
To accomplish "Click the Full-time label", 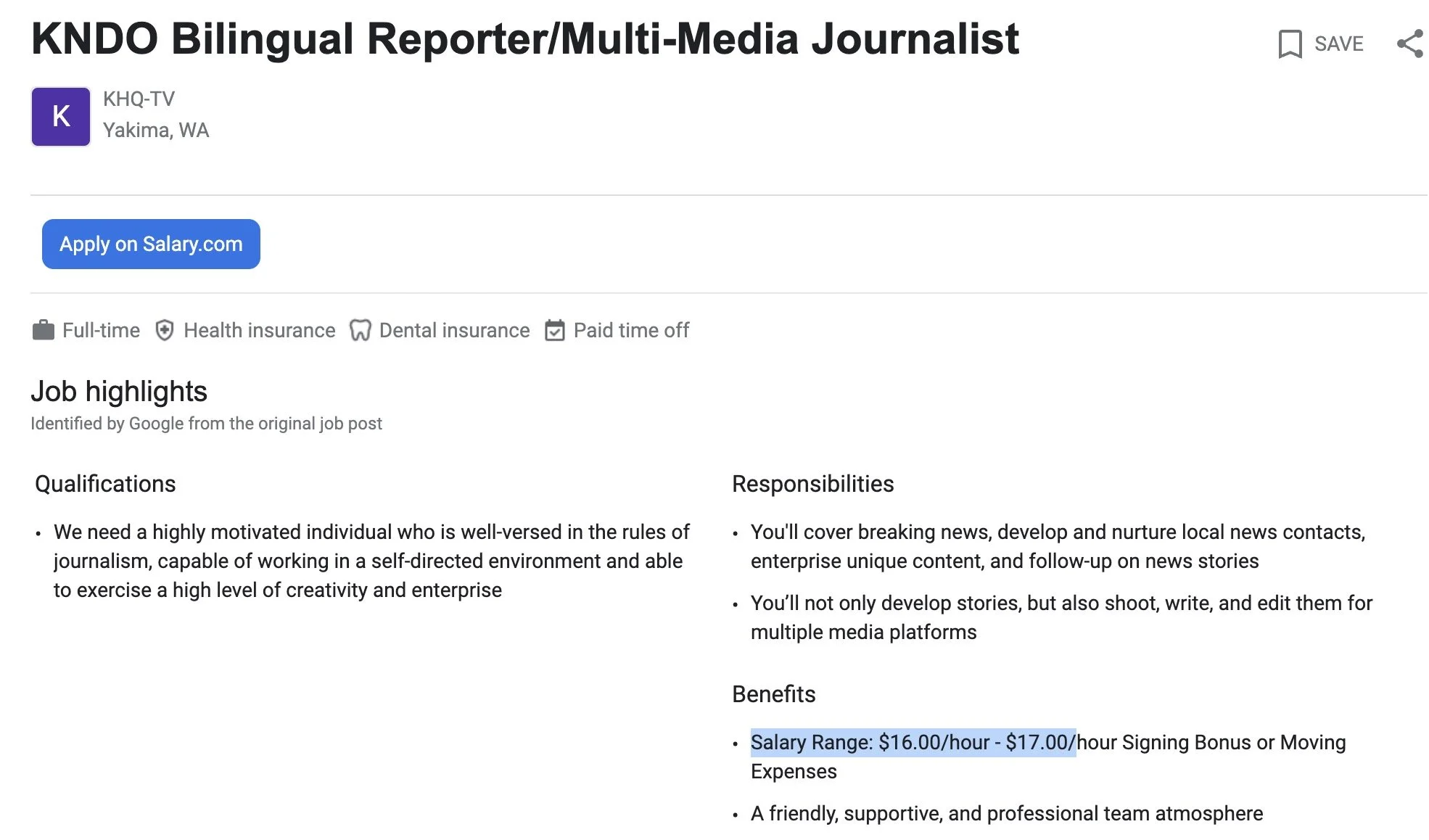I will (101, 331).
